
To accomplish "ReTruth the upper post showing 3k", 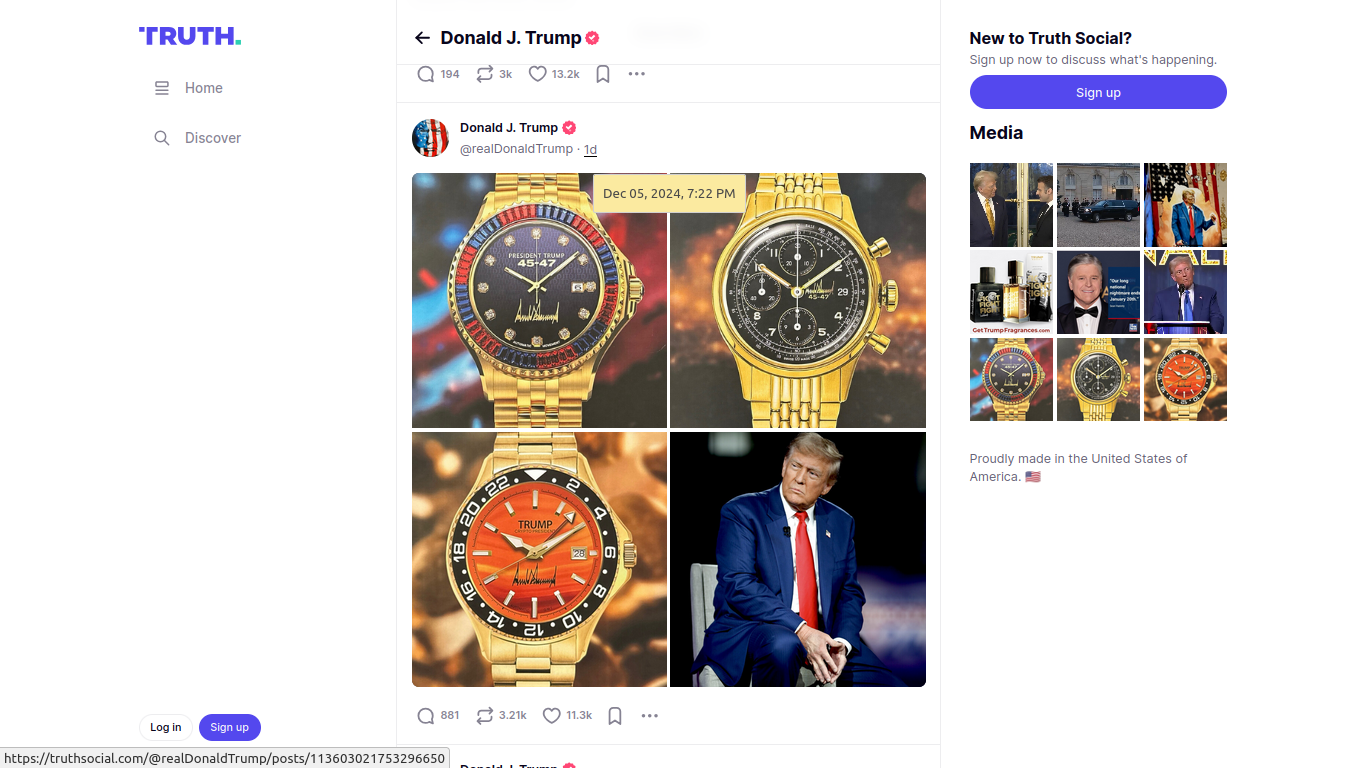I will tap(494, 74).
